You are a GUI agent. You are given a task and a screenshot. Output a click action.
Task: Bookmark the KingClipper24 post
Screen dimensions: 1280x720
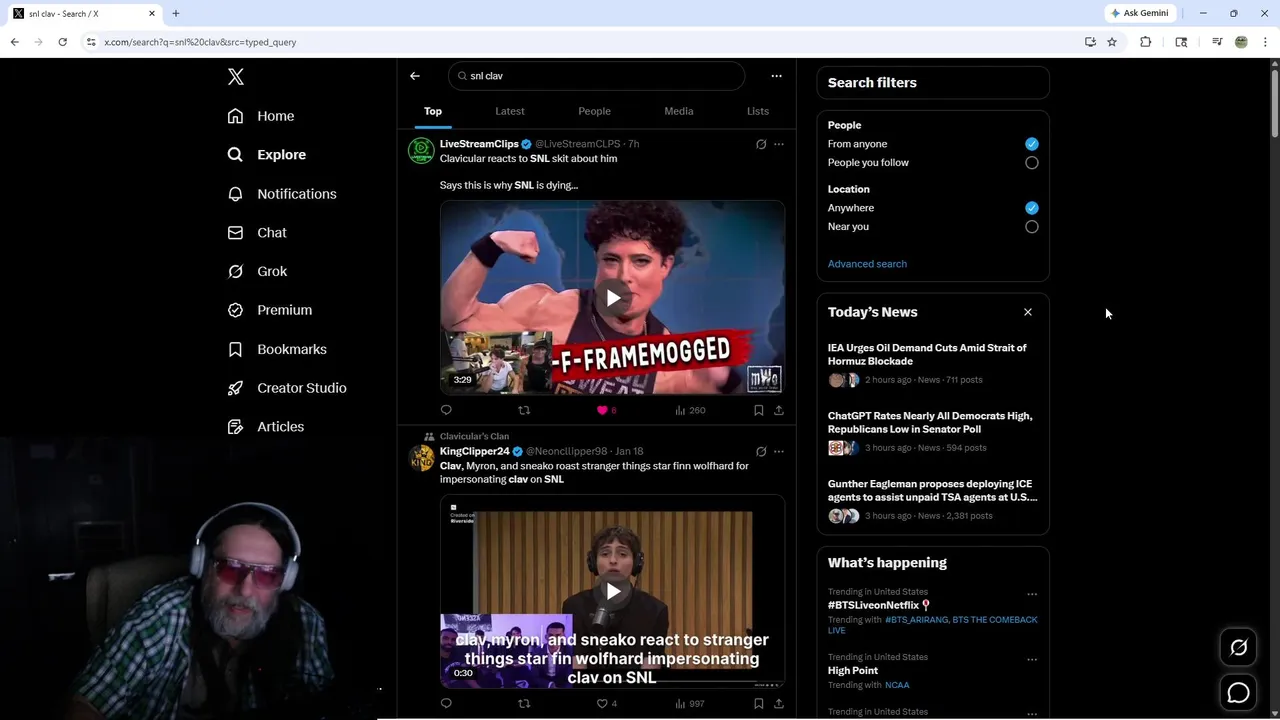coord(759,704)
